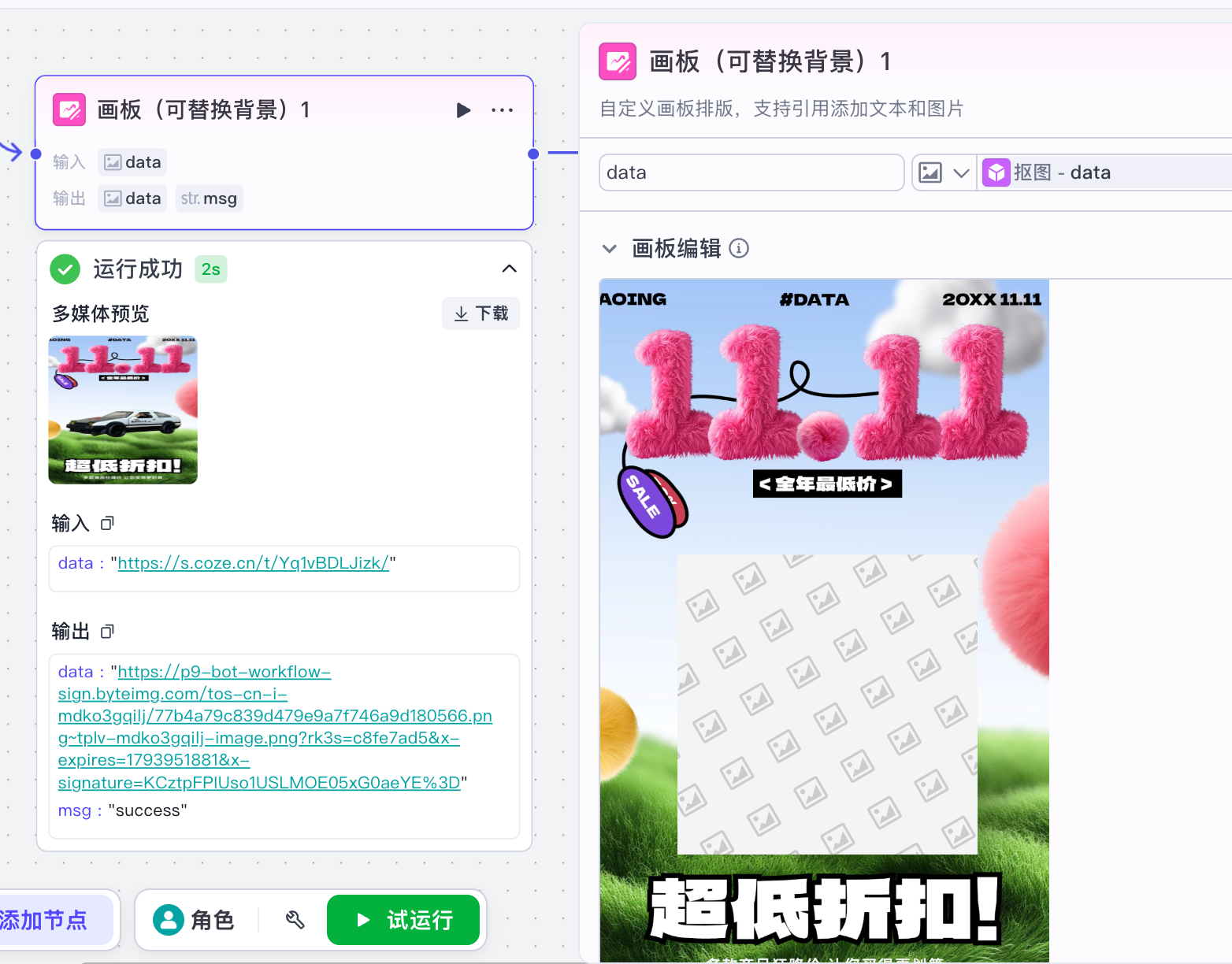Click the data variable name field
Image resolution: width=1232 pixels, height=964 pixels.
(x=751, y=172)
